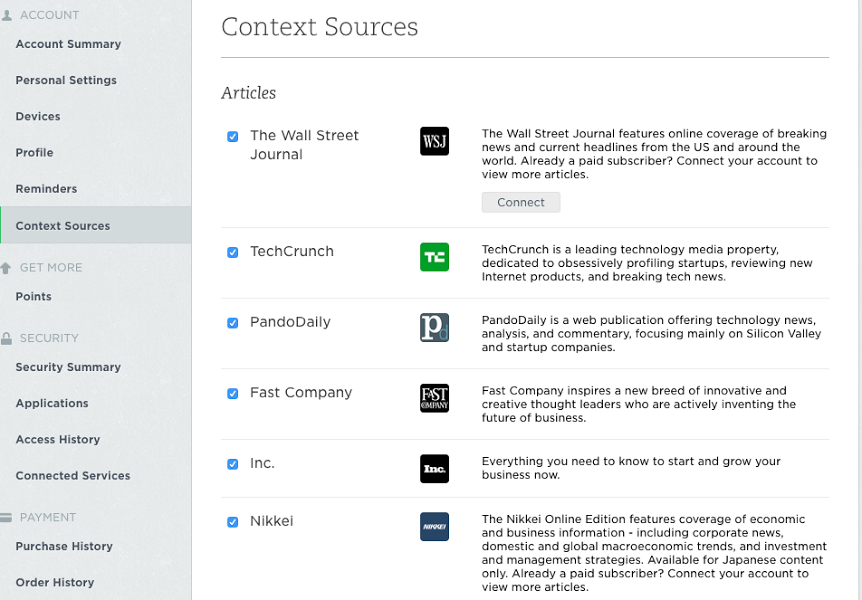
Task: Click the green TechCrunch logo icon
Action: click(434, 257)
